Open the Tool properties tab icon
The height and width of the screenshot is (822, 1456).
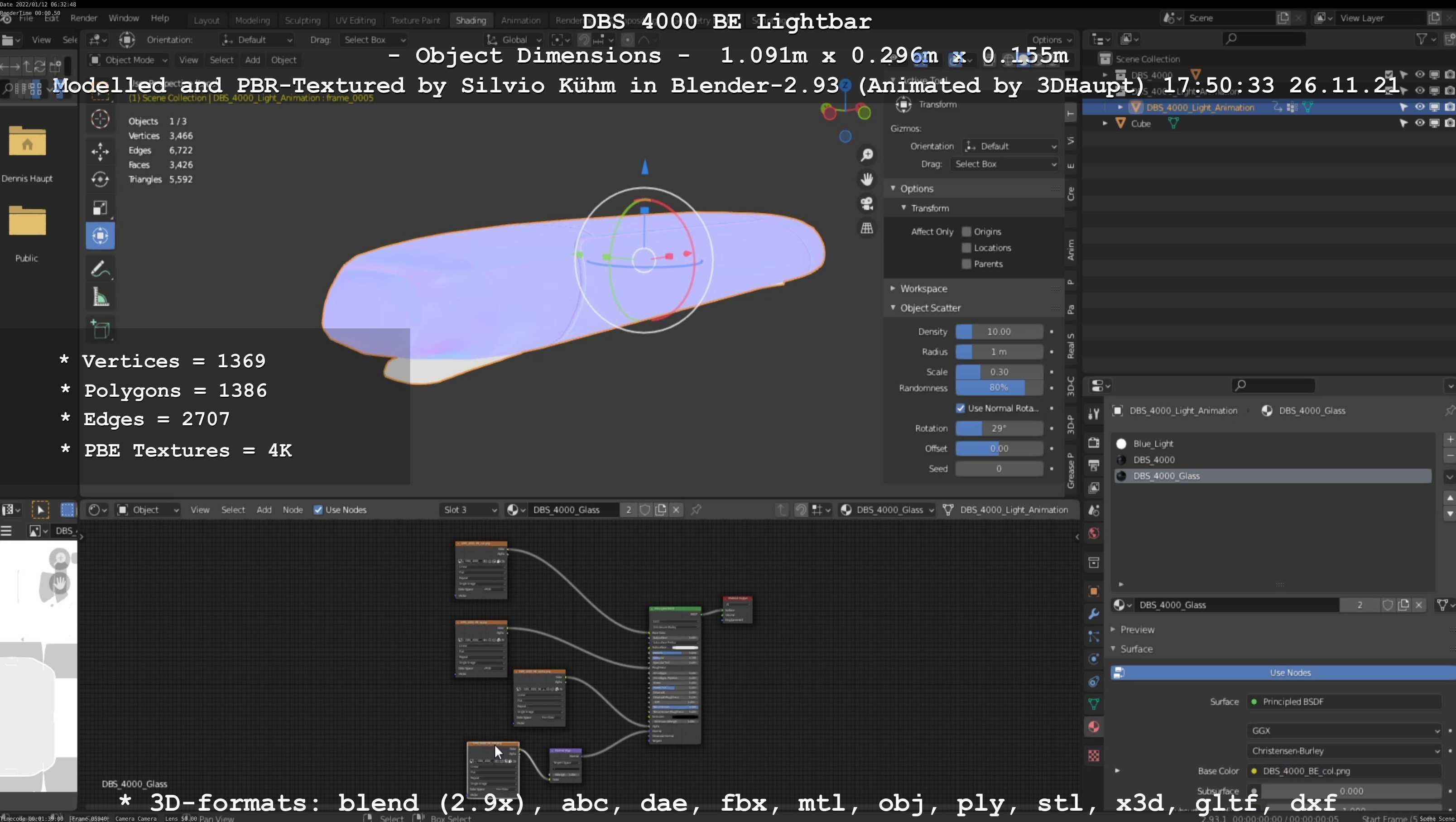[1094, 414]
